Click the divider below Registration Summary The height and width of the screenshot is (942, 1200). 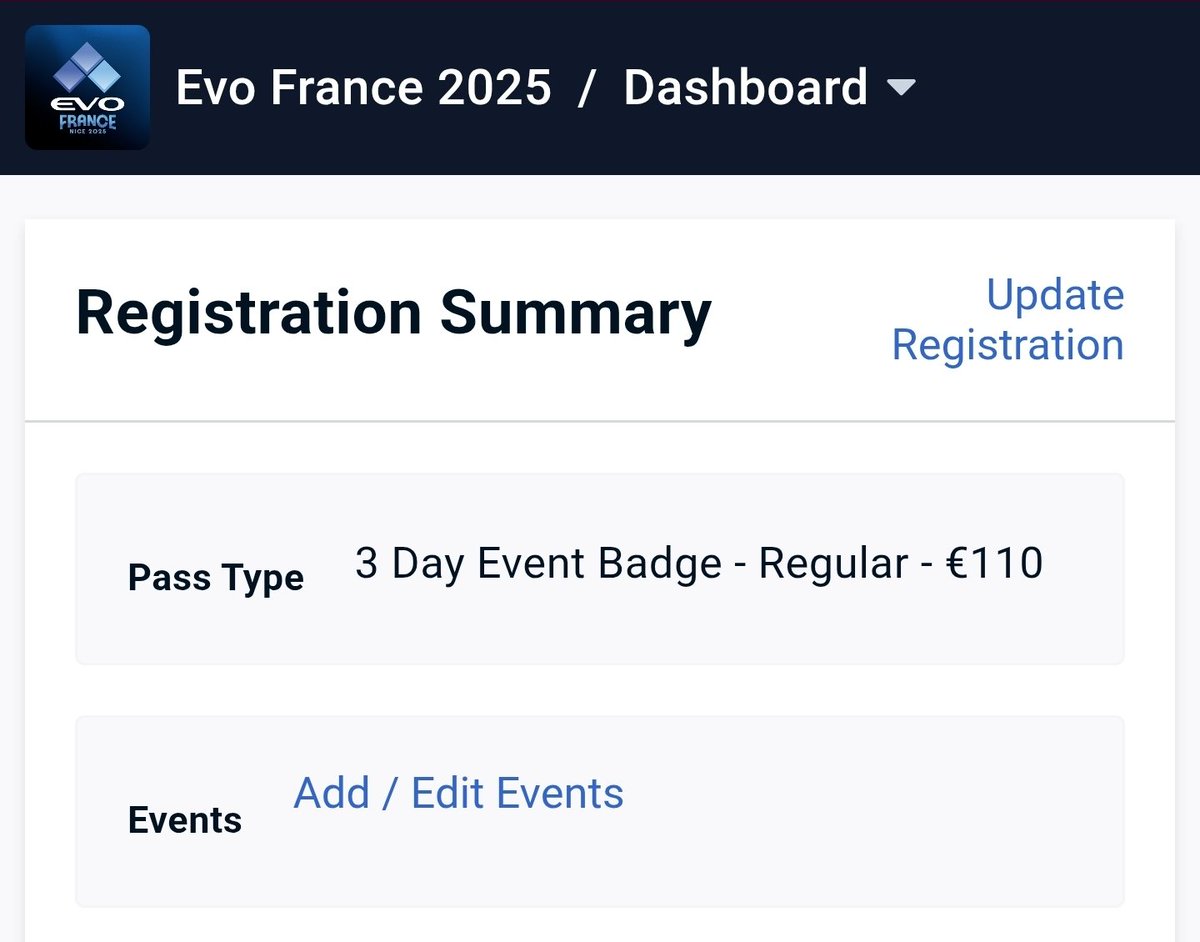tap(600, 422)
